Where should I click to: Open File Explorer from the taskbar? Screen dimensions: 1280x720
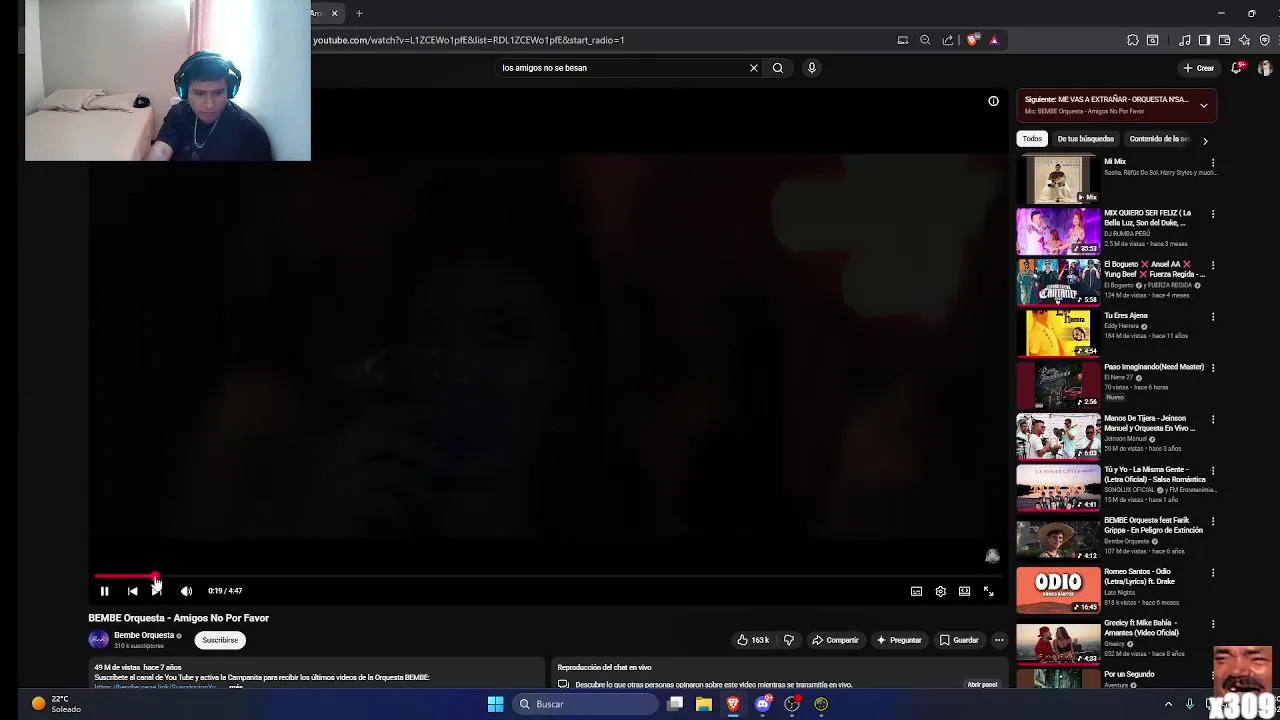point(704,704)
